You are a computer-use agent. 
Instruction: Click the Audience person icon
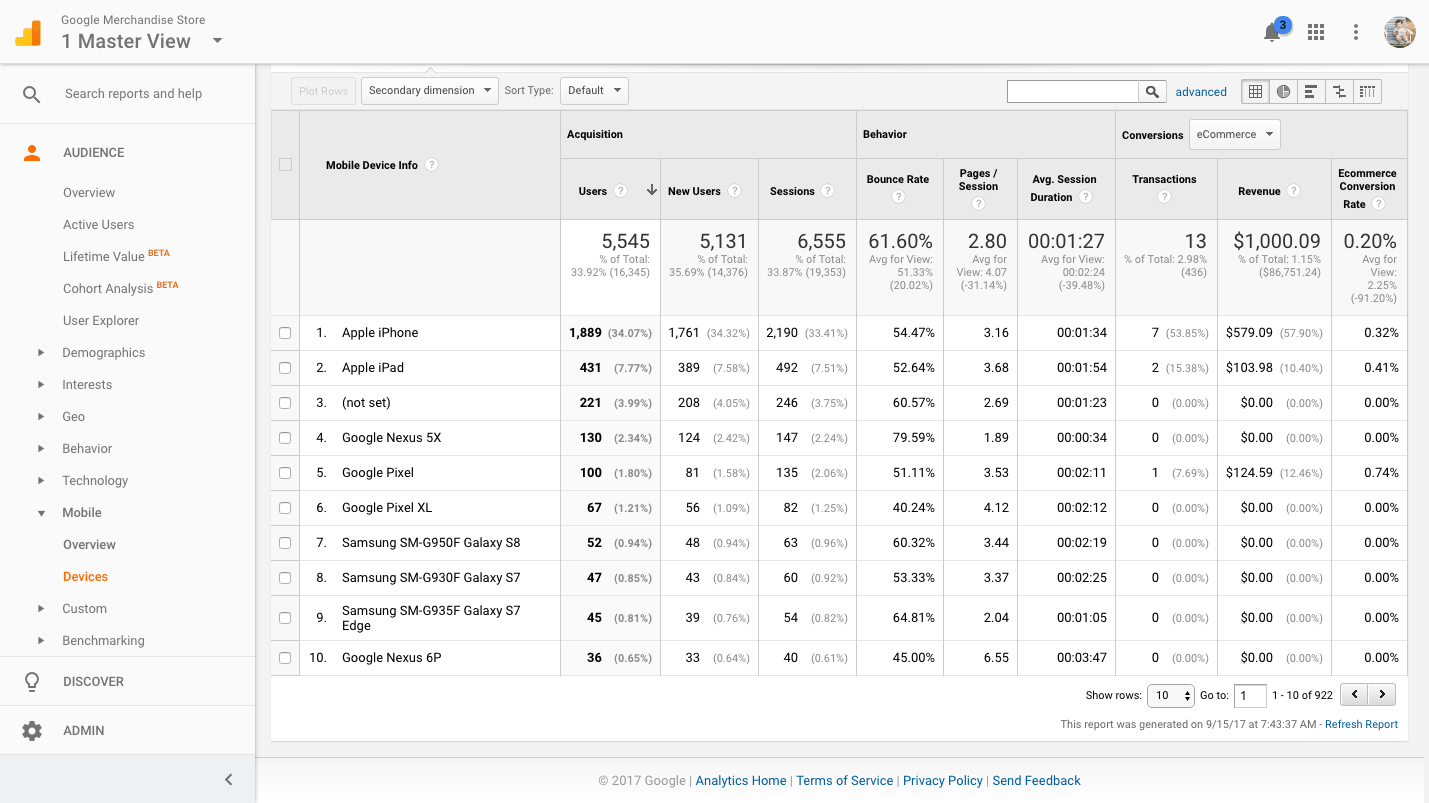pyautogui.click(x=32, y=153)
